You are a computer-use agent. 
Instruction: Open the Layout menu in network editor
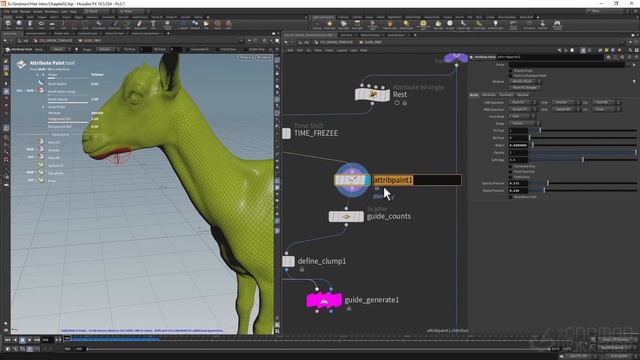342,50
